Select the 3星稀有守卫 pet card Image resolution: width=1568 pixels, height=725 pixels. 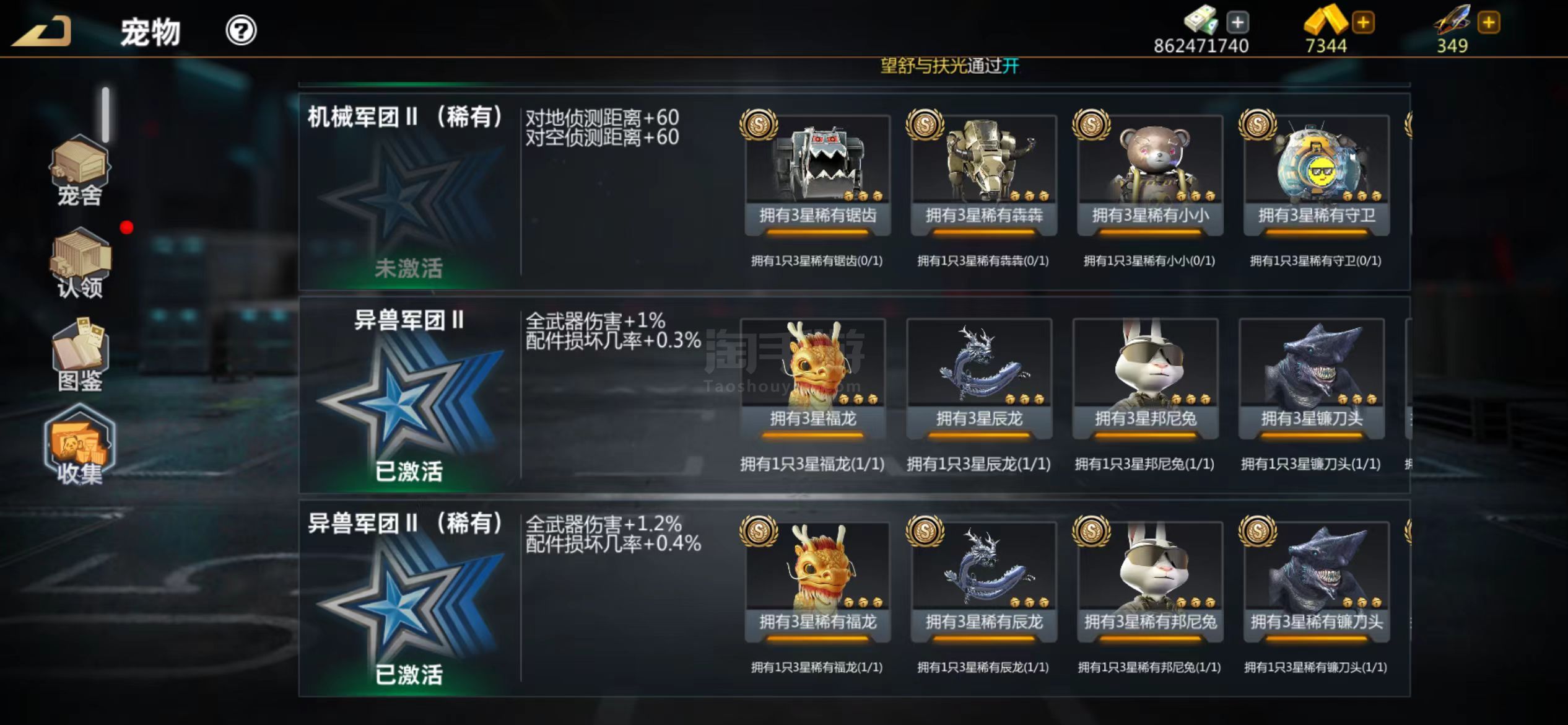pos(1316,175)
